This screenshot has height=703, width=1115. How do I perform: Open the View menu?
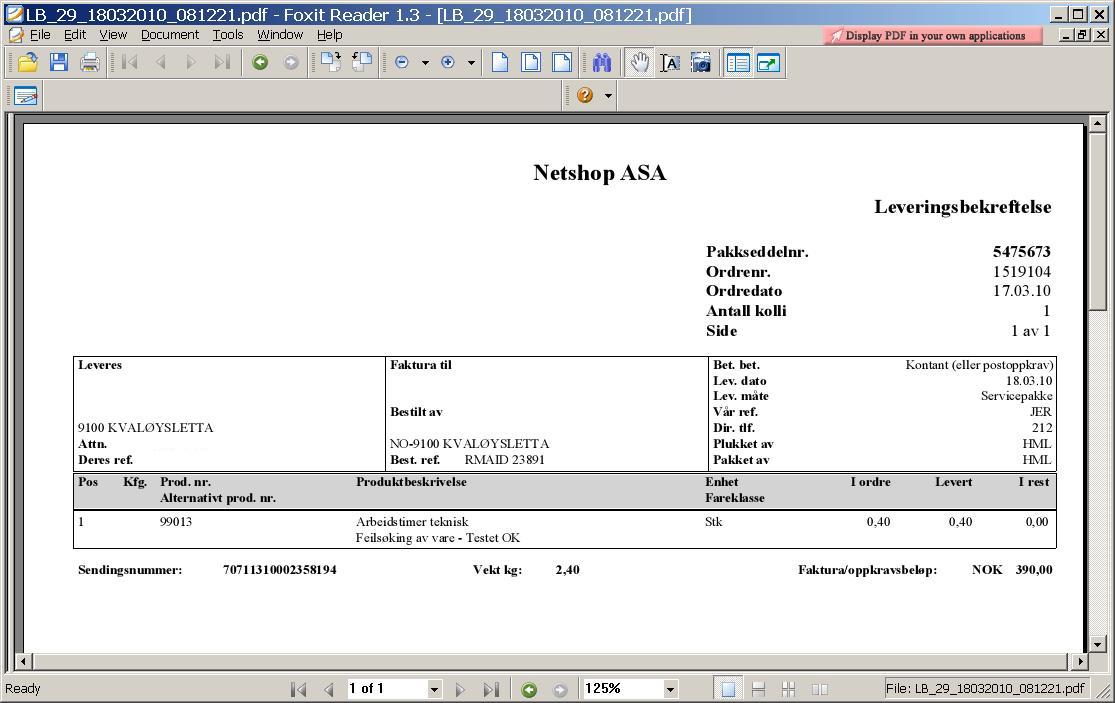click(x=112, y=34)
